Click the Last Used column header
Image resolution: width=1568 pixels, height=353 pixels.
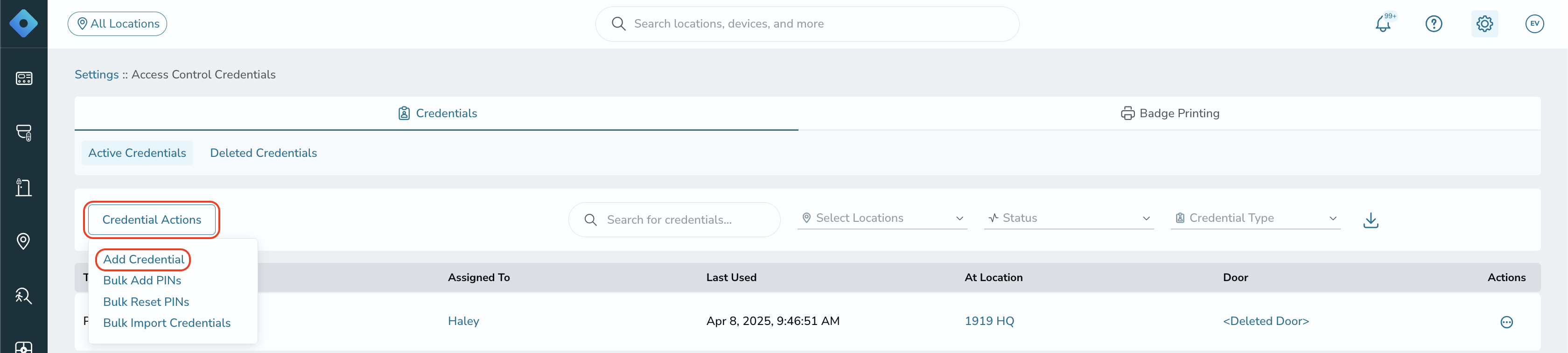click(x=731, y=277)
